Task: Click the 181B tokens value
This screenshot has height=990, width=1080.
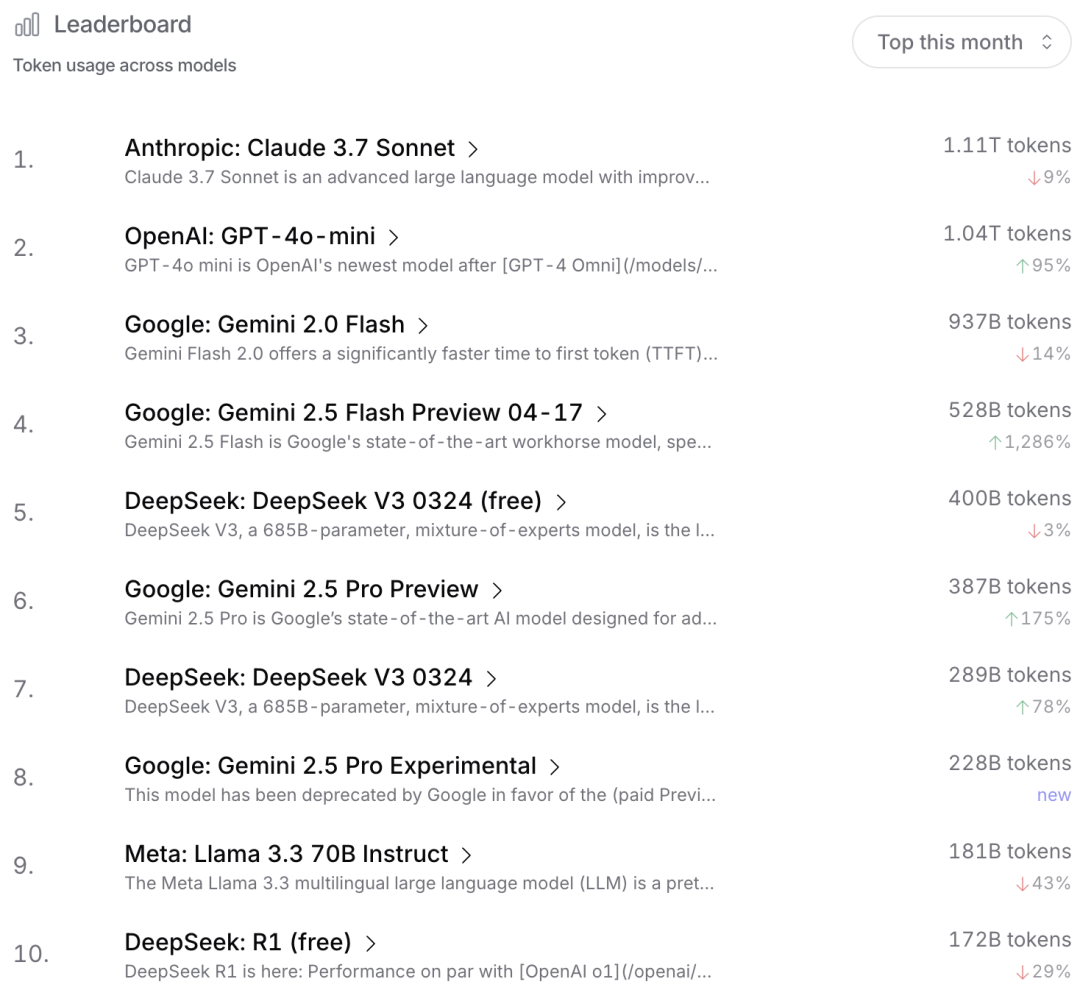Action: [1009, 850]
